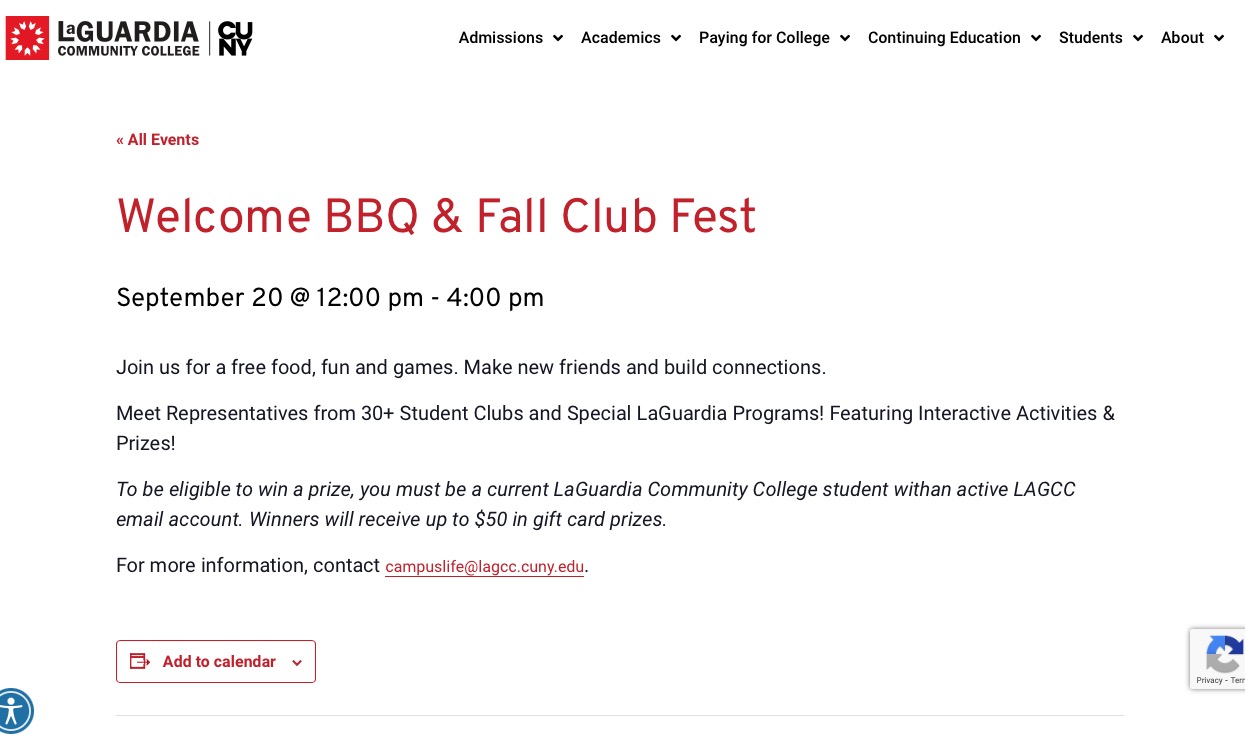Select the Students menu item
This screenshot has width=1245, height=735.
pyautogui.click(x=1090, y=38)
